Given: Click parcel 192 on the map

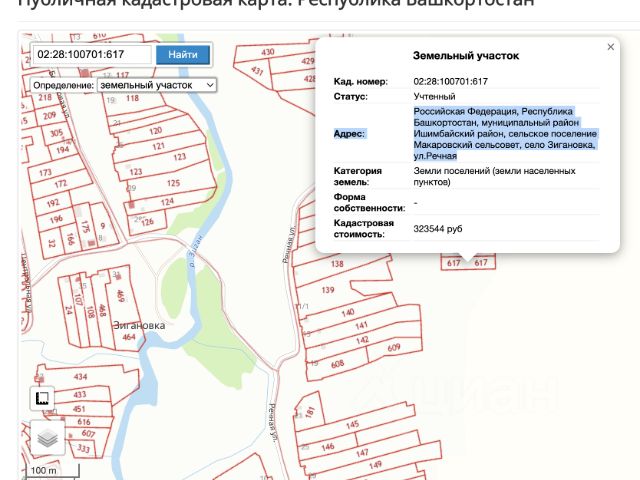Looking at the screenshot, I should click(x=53, y=203).
